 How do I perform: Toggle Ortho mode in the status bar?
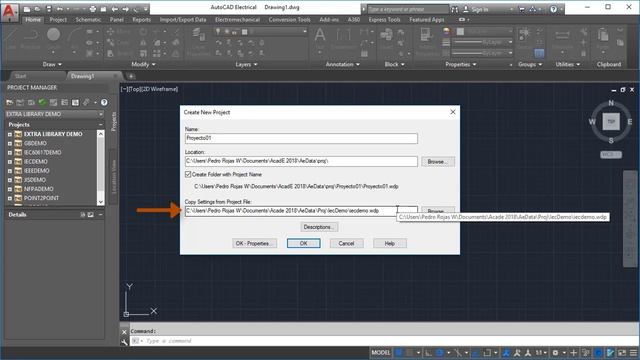click(428, 353)
